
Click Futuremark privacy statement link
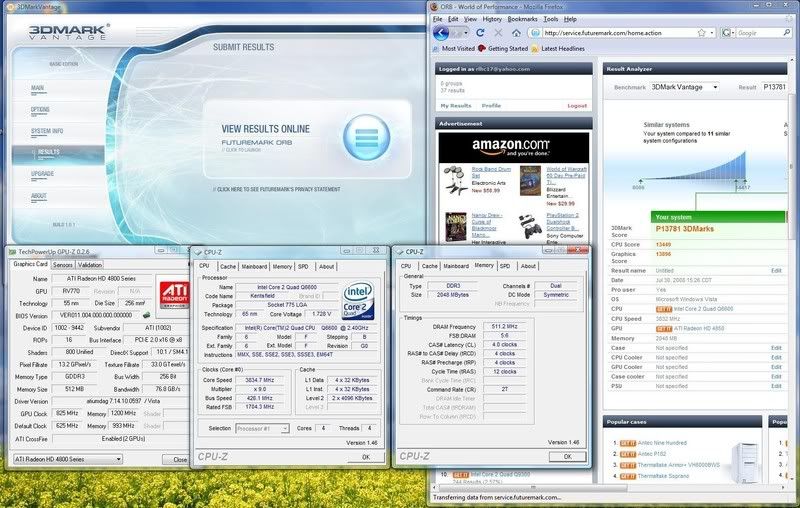coord(277,189)
